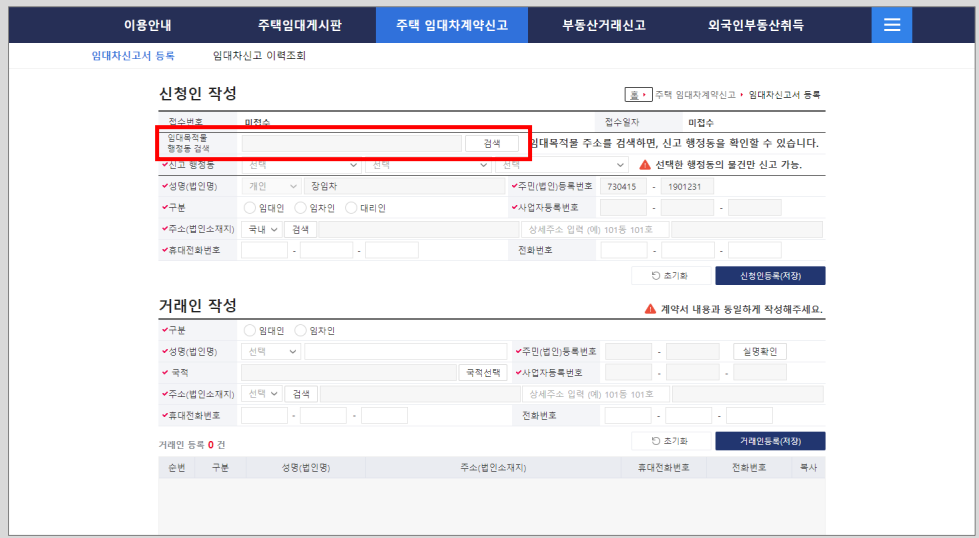This screenshot has height=538, width=979.
Task: Click first counterparty 휴대전화번호 field
Action: coord(264,415)
